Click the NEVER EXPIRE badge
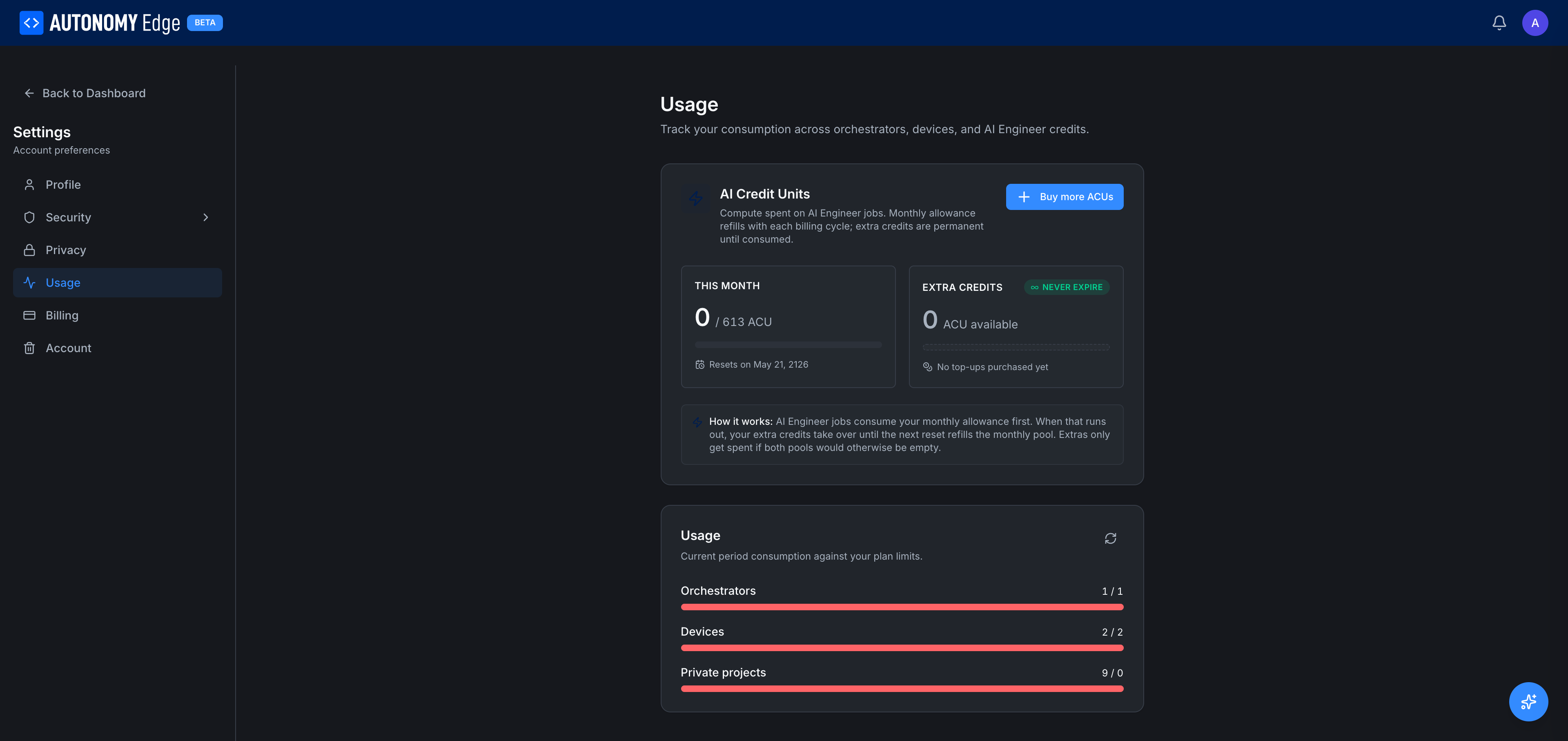Viewport: 1568px width, 741px height. pyautogui.click(x=1067, y=288)
